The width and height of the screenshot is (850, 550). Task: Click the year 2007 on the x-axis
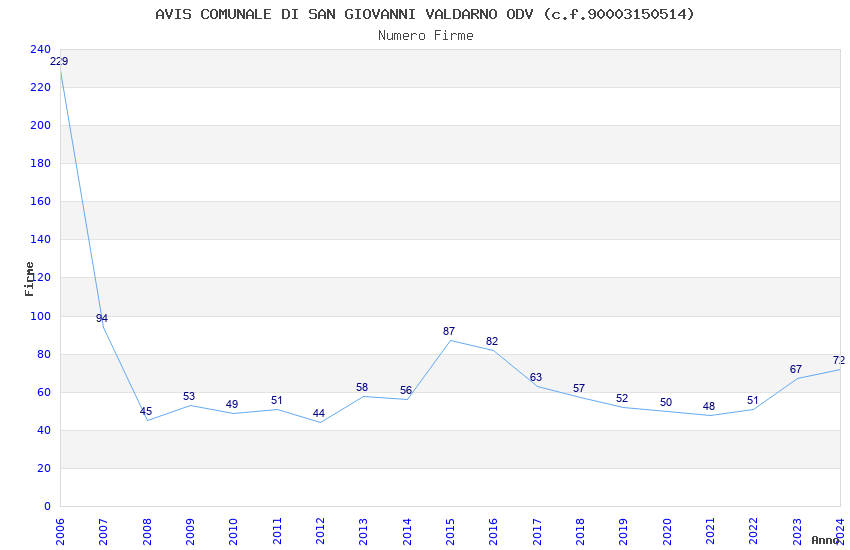coord(103,532)
